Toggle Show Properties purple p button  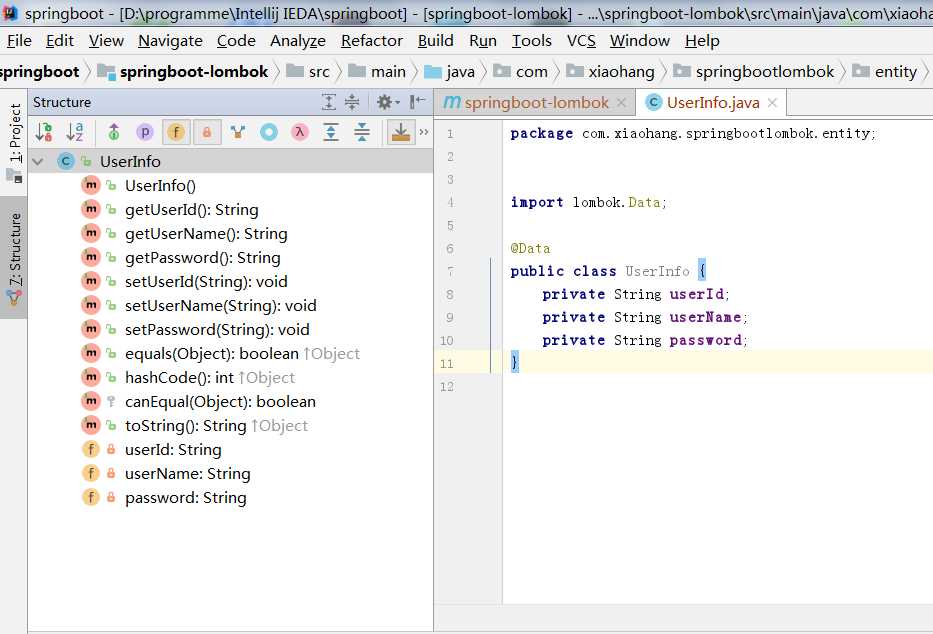(145, 132)
